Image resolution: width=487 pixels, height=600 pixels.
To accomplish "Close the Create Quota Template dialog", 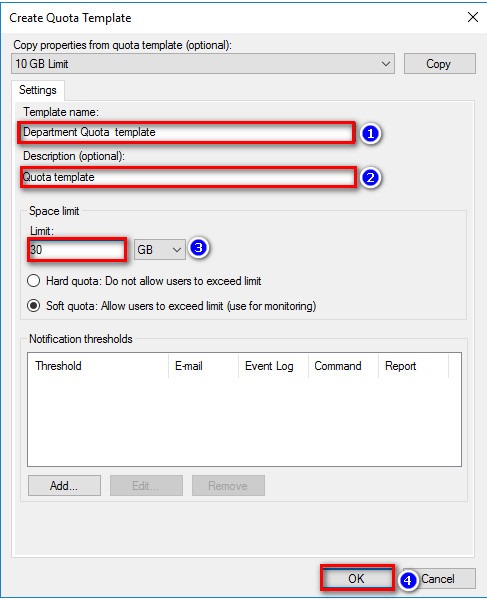I will pyautogui.click(x=473, y=17).
